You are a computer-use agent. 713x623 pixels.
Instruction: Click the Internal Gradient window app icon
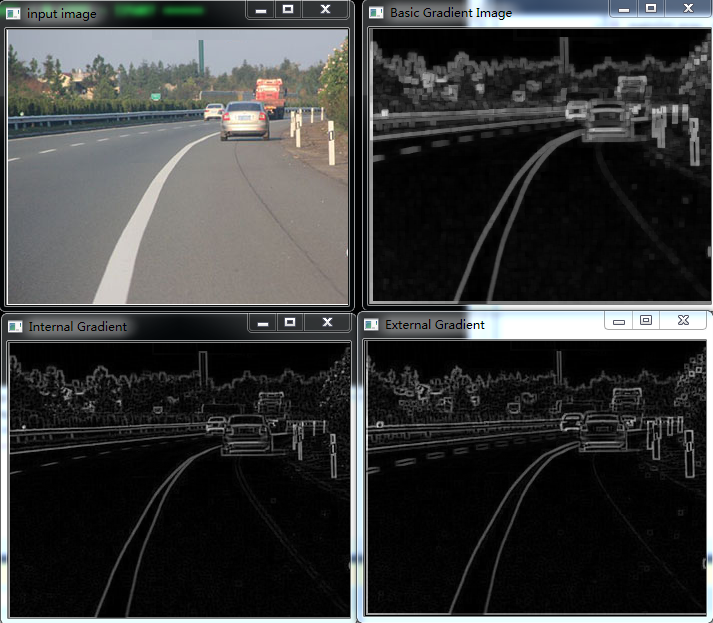pos(15,326)
